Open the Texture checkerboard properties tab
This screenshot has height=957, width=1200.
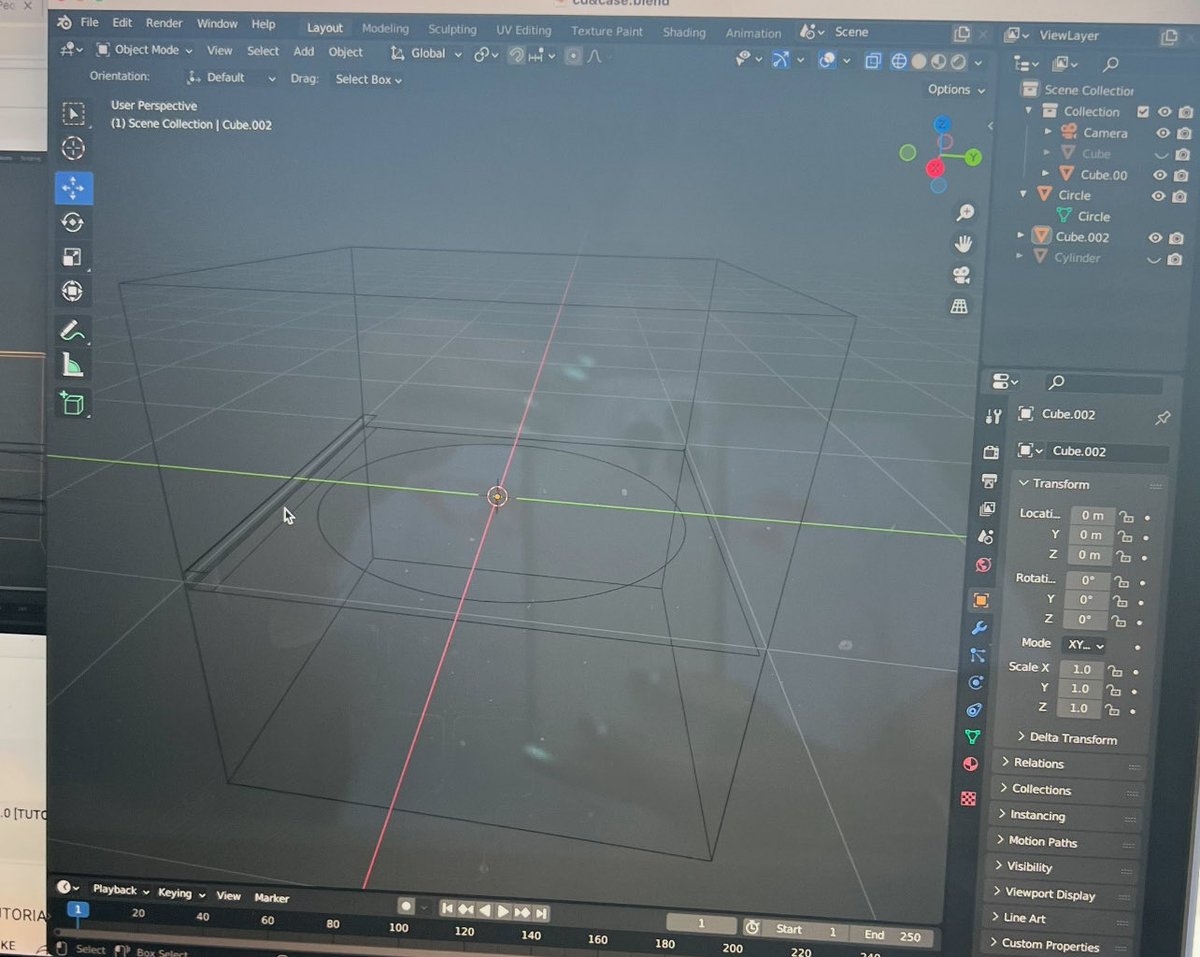(968, 798)
